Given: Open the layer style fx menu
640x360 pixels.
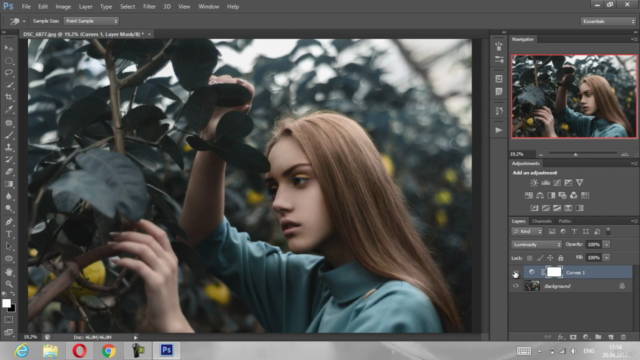Looking at the screenshot, I should point(561,337).
